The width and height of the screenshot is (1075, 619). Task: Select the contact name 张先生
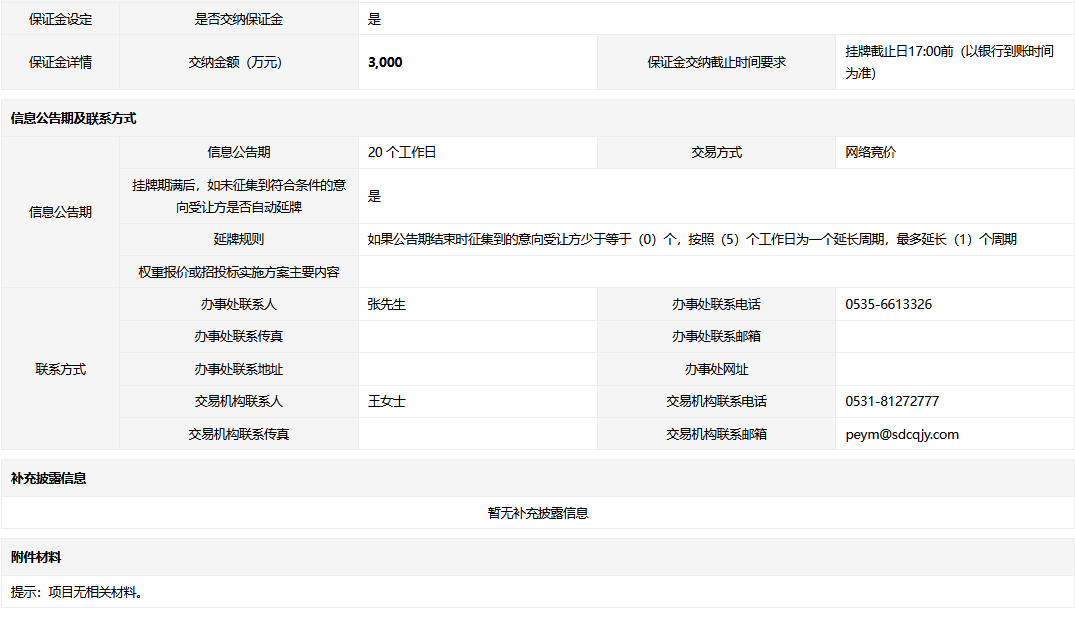(386, 304)
